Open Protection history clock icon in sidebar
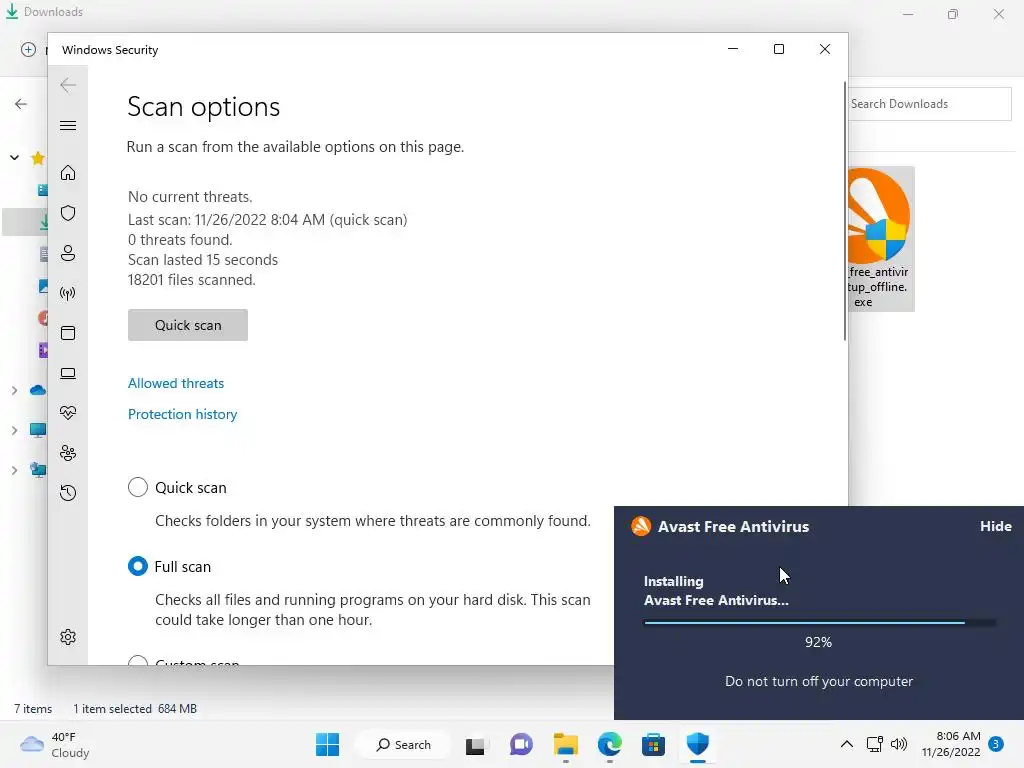 point(68,492)
